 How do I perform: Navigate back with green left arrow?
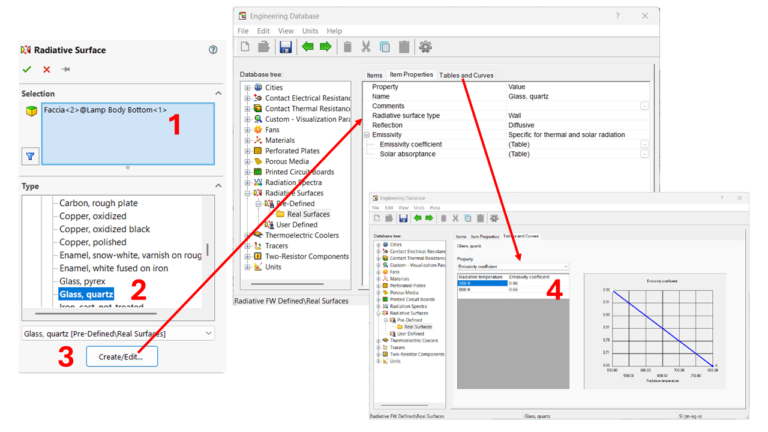(x=308, y=47)
